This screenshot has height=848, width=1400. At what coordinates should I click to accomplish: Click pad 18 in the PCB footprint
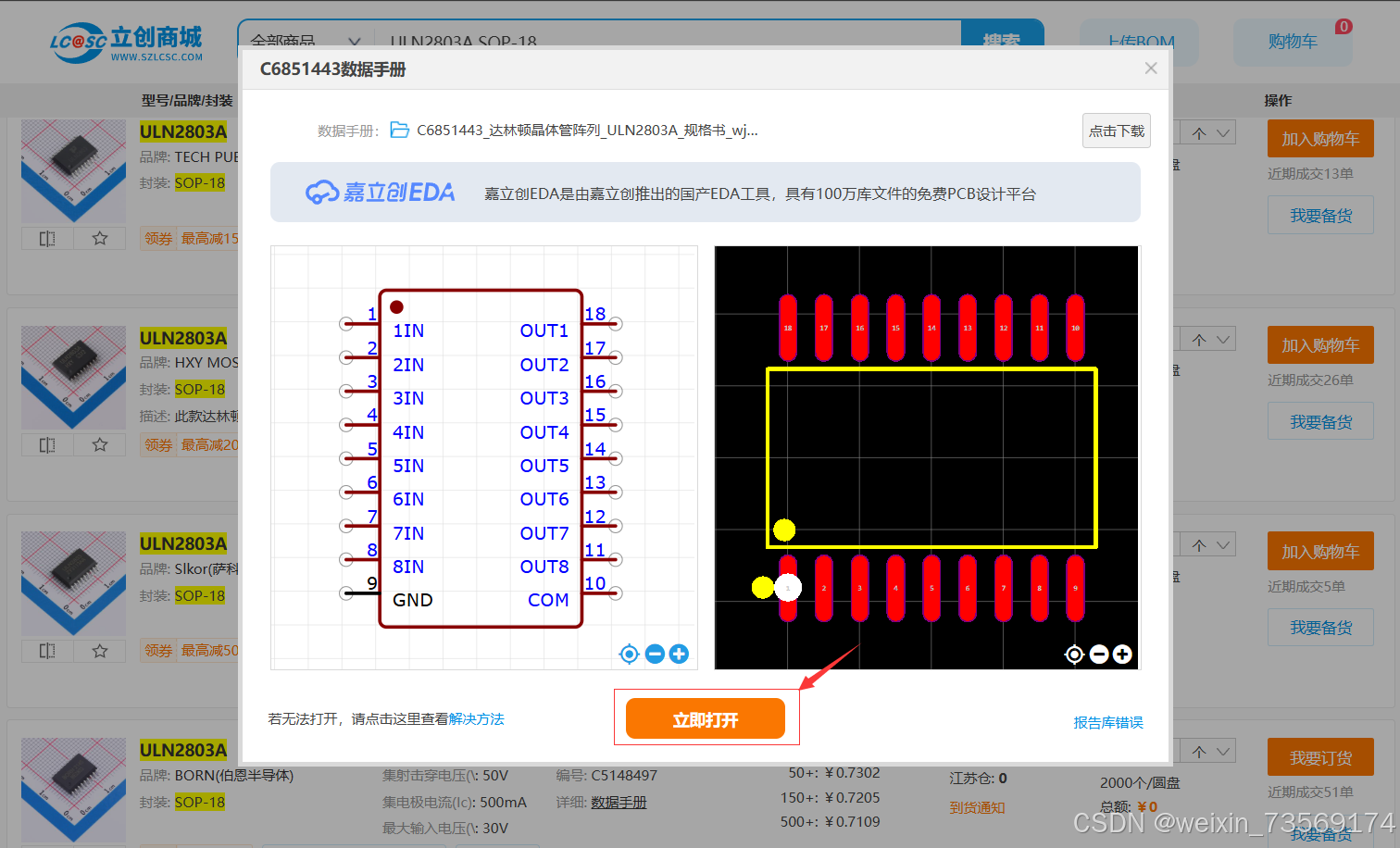(x=788, y=328)
